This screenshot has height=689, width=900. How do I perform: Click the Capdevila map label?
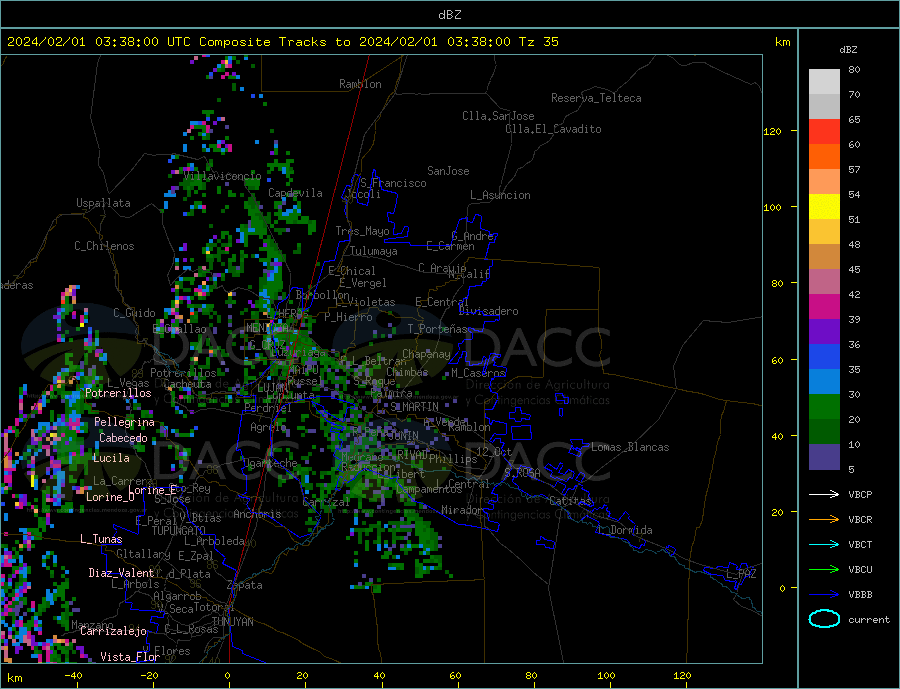coord(295,193)
